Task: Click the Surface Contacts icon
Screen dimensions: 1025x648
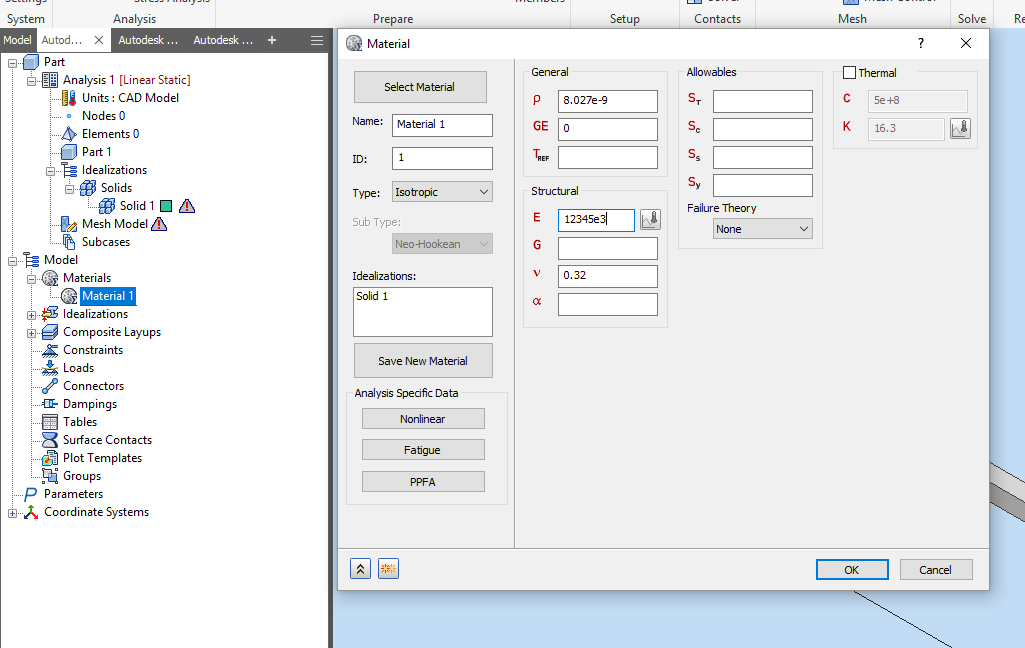Action: click(x=50, y=440)
